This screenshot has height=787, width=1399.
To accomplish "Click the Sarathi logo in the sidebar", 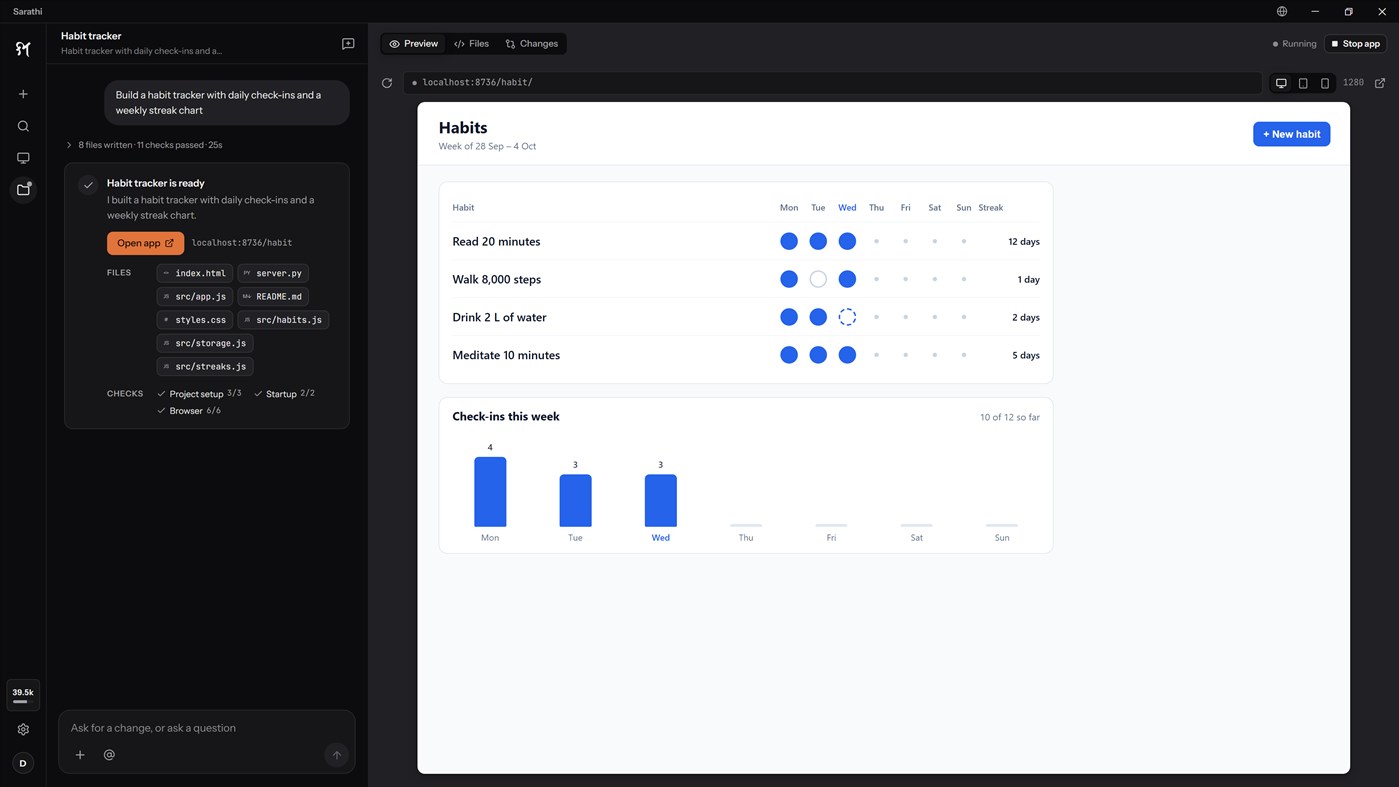I will [x=23, y=49].
